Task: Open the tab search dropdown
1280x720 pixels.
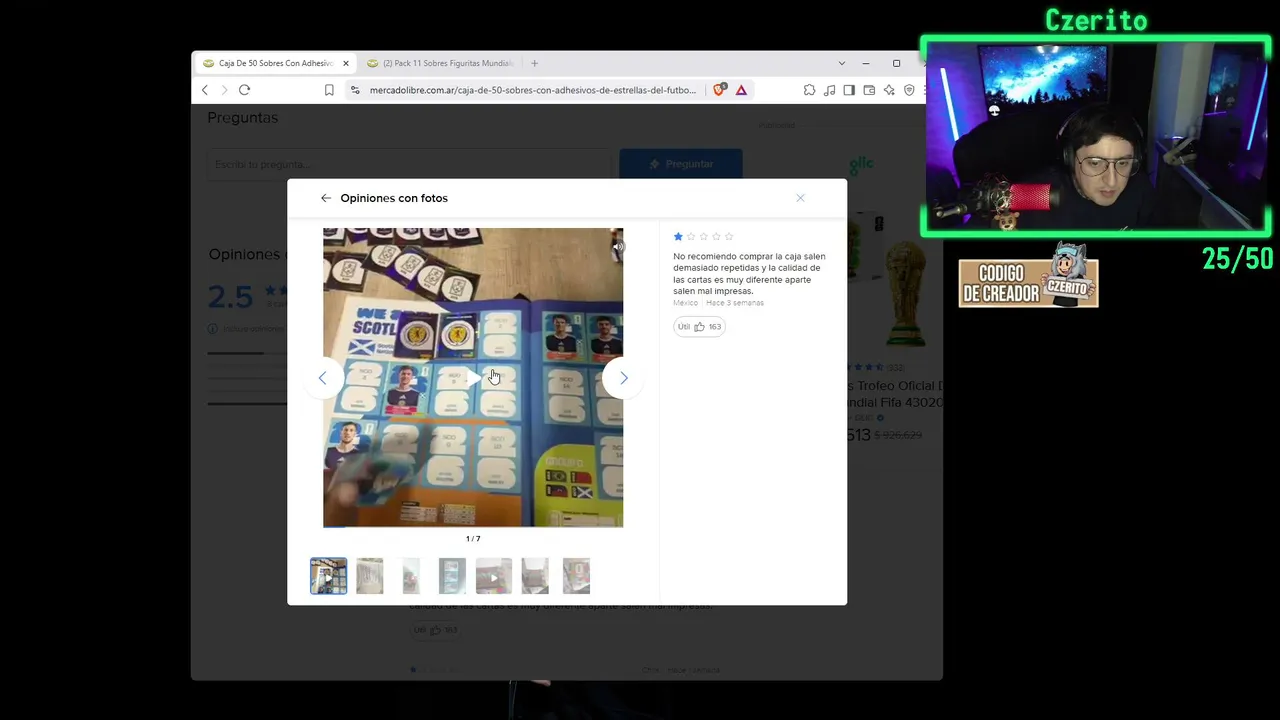Action: pyautogui.click(x=841, y=63)
